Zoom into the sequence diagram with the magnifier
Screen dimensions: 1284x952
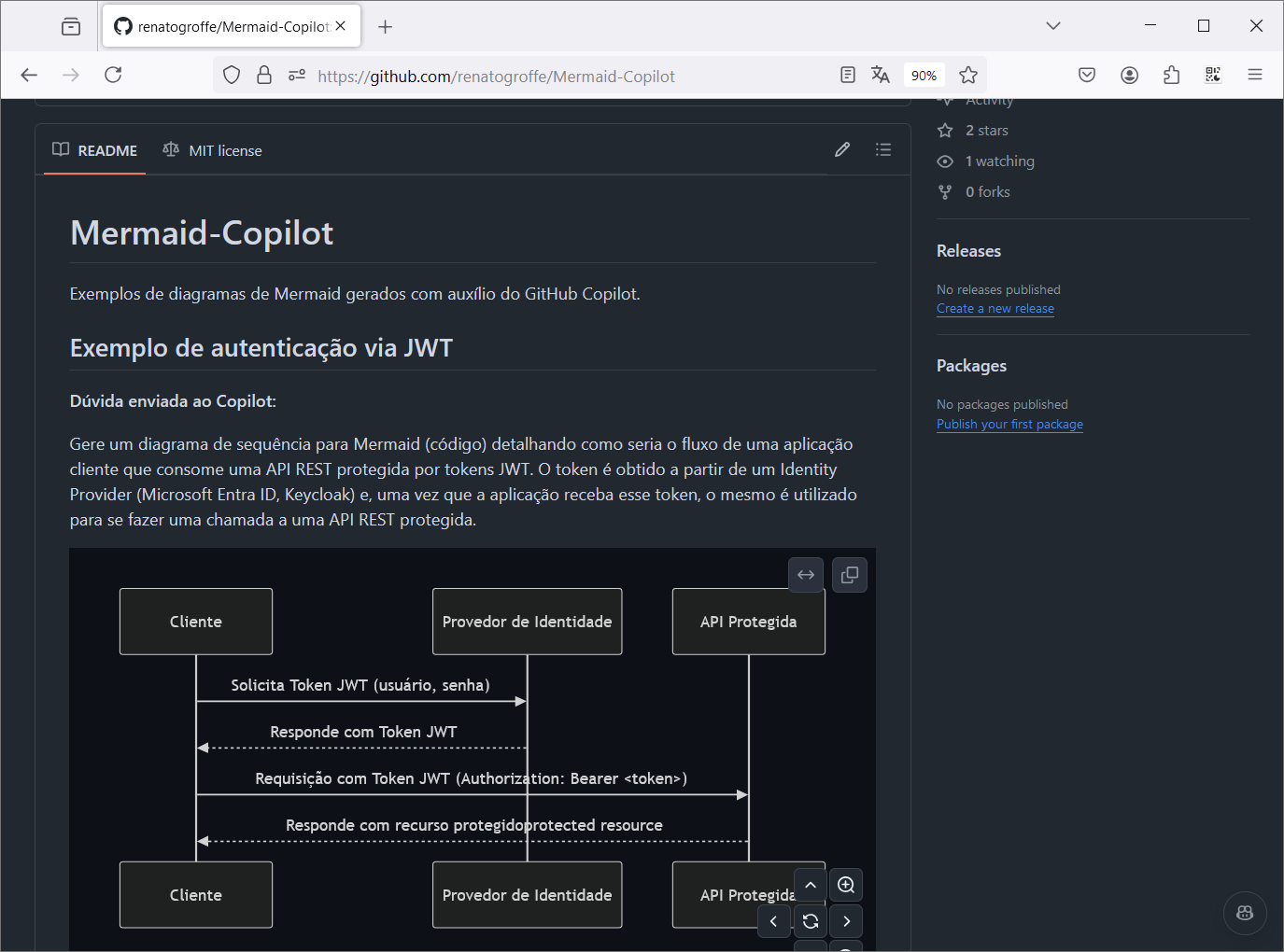point(845,884)
